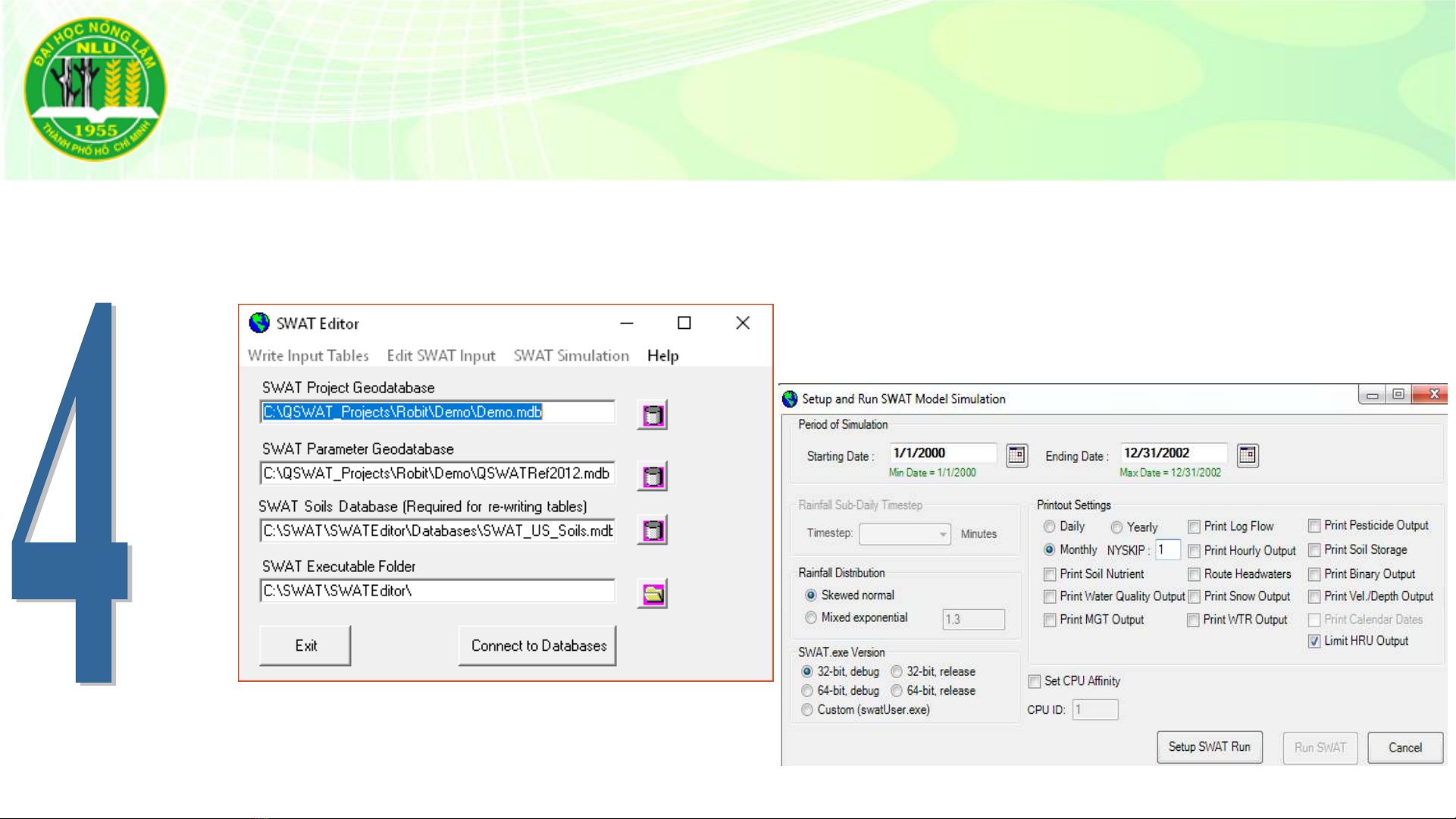
Task: Open Edit SWAT Input menu
Action: point(441,355)
